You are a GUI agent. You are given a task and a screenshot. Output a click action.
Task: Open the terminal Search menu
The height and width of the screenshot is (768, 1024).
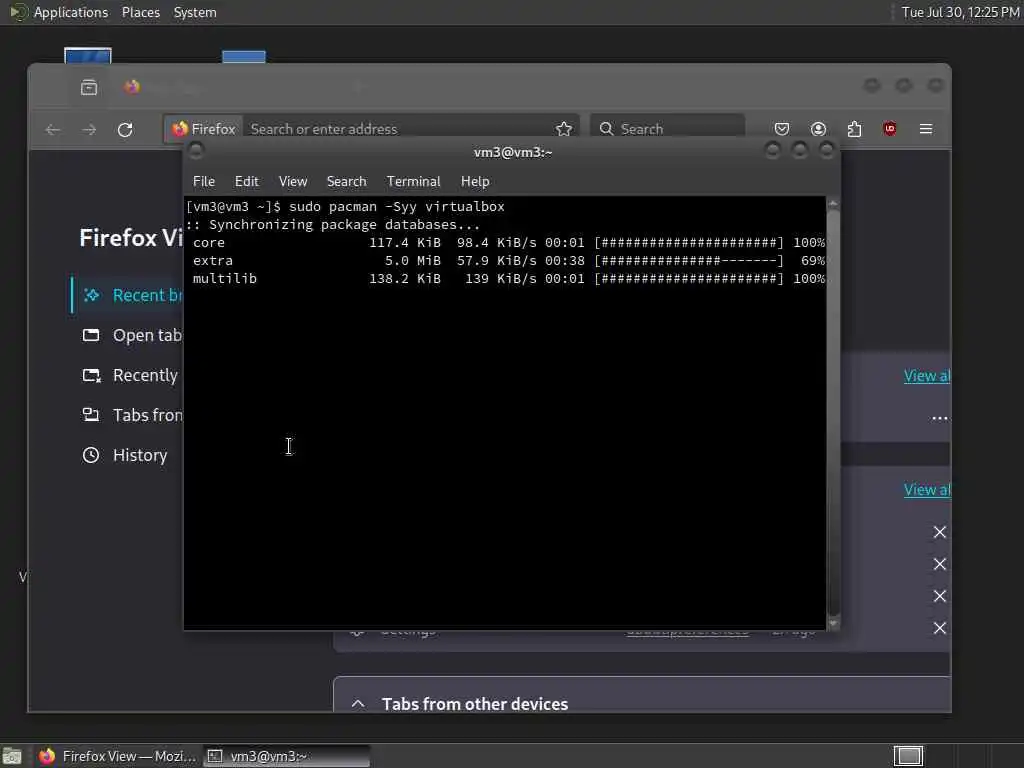point(347,182)
